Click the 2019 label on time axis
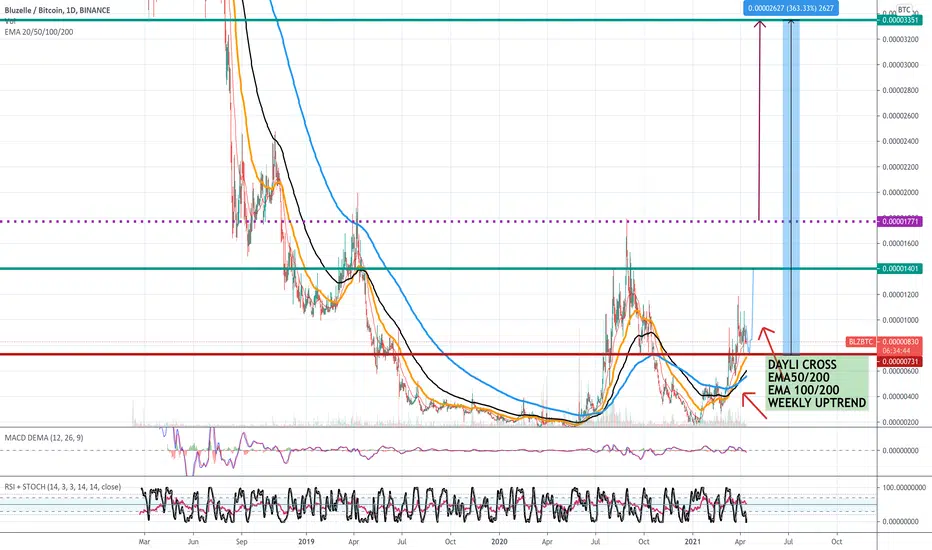 pyautogui.click(x=306, y=542)
